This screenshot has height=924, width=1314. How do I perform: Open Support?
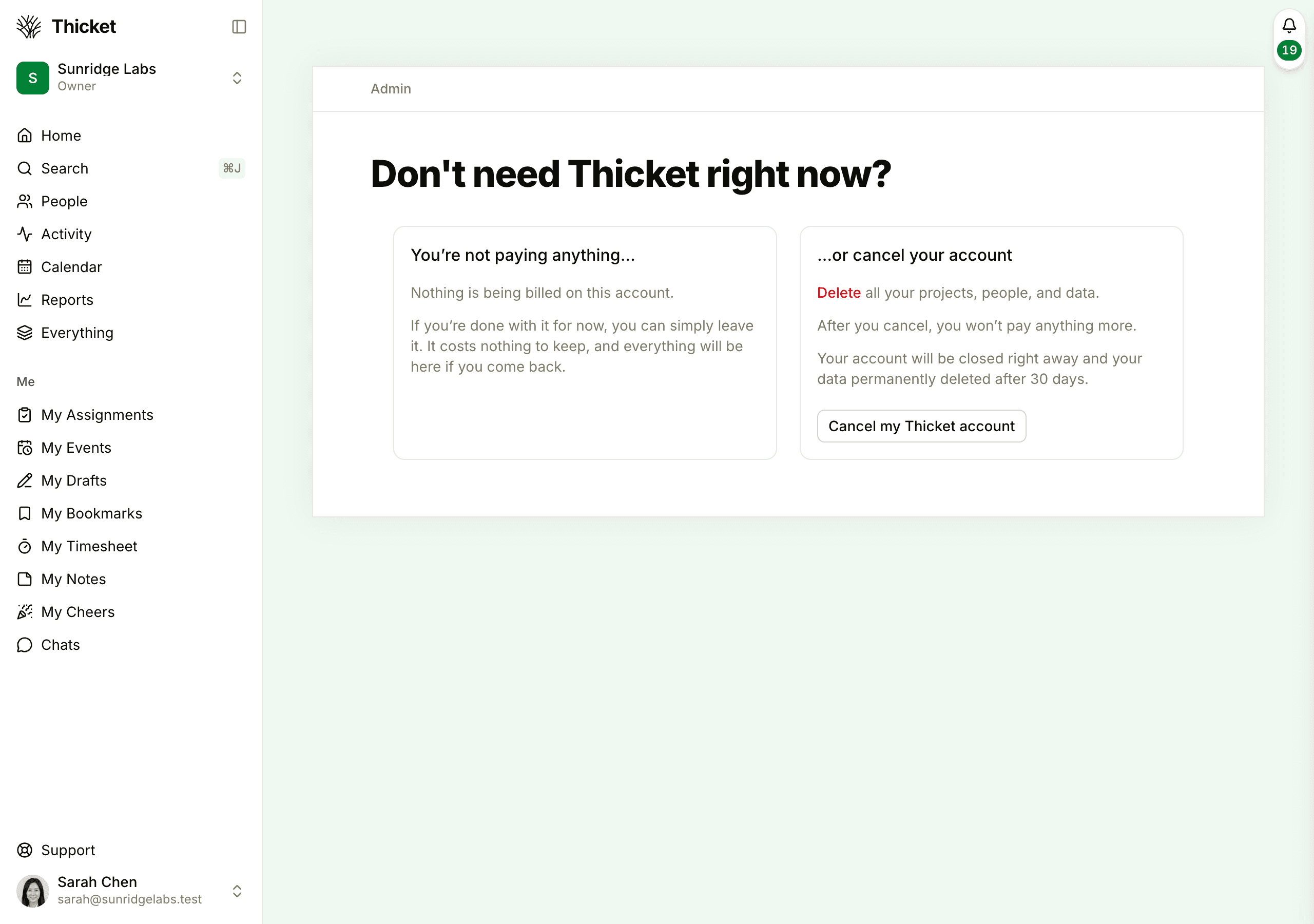coord(131,850)
